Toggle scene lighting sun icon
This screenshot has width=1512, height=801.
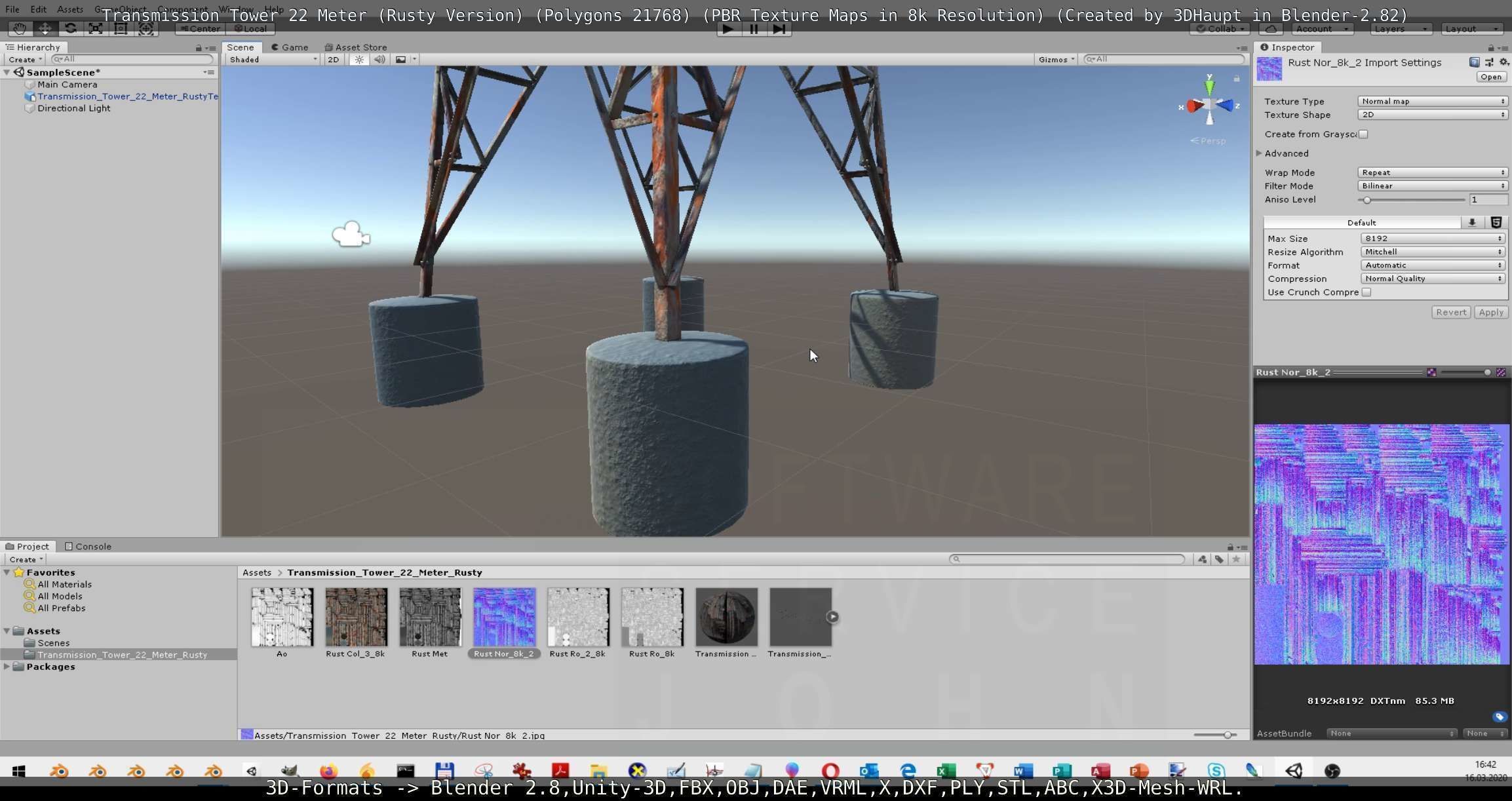pos(359,60)
